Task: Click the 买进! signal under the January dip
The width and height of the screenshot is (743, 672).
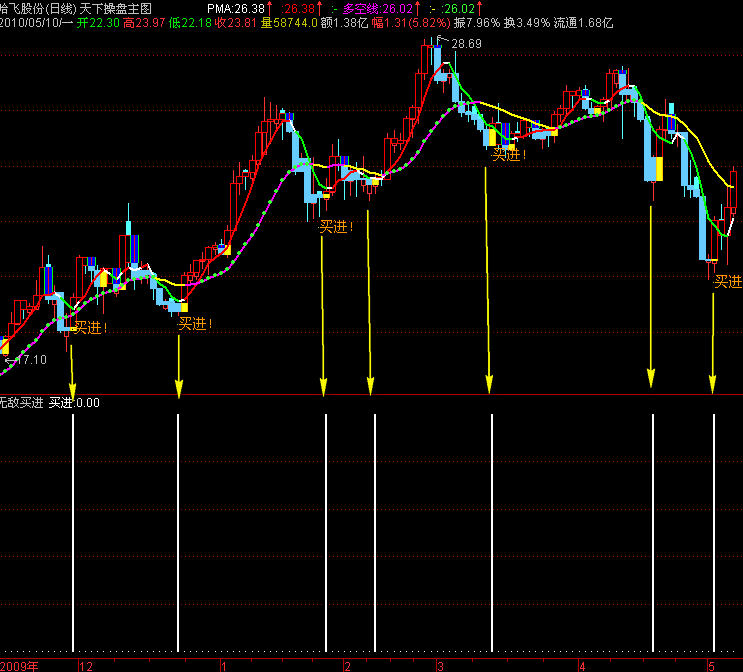Action: pyautogui.click(x=336, y=227)
